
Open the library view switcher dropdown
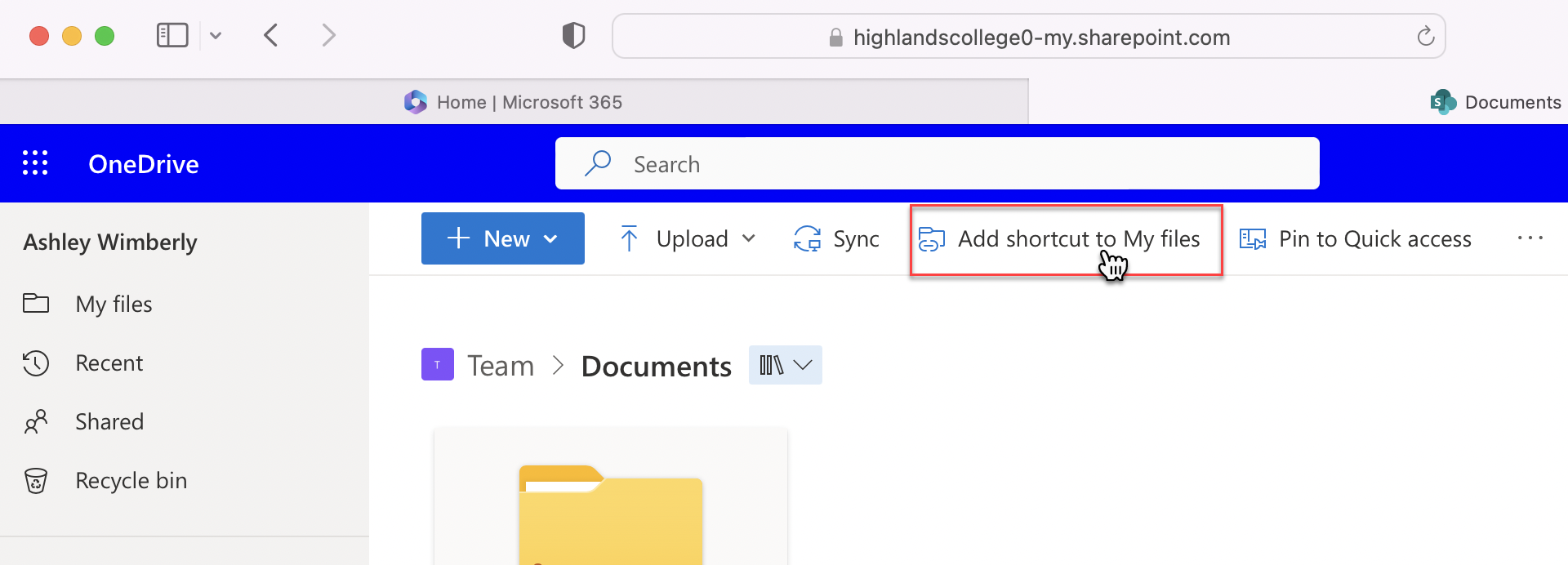(x=786, y=365)
